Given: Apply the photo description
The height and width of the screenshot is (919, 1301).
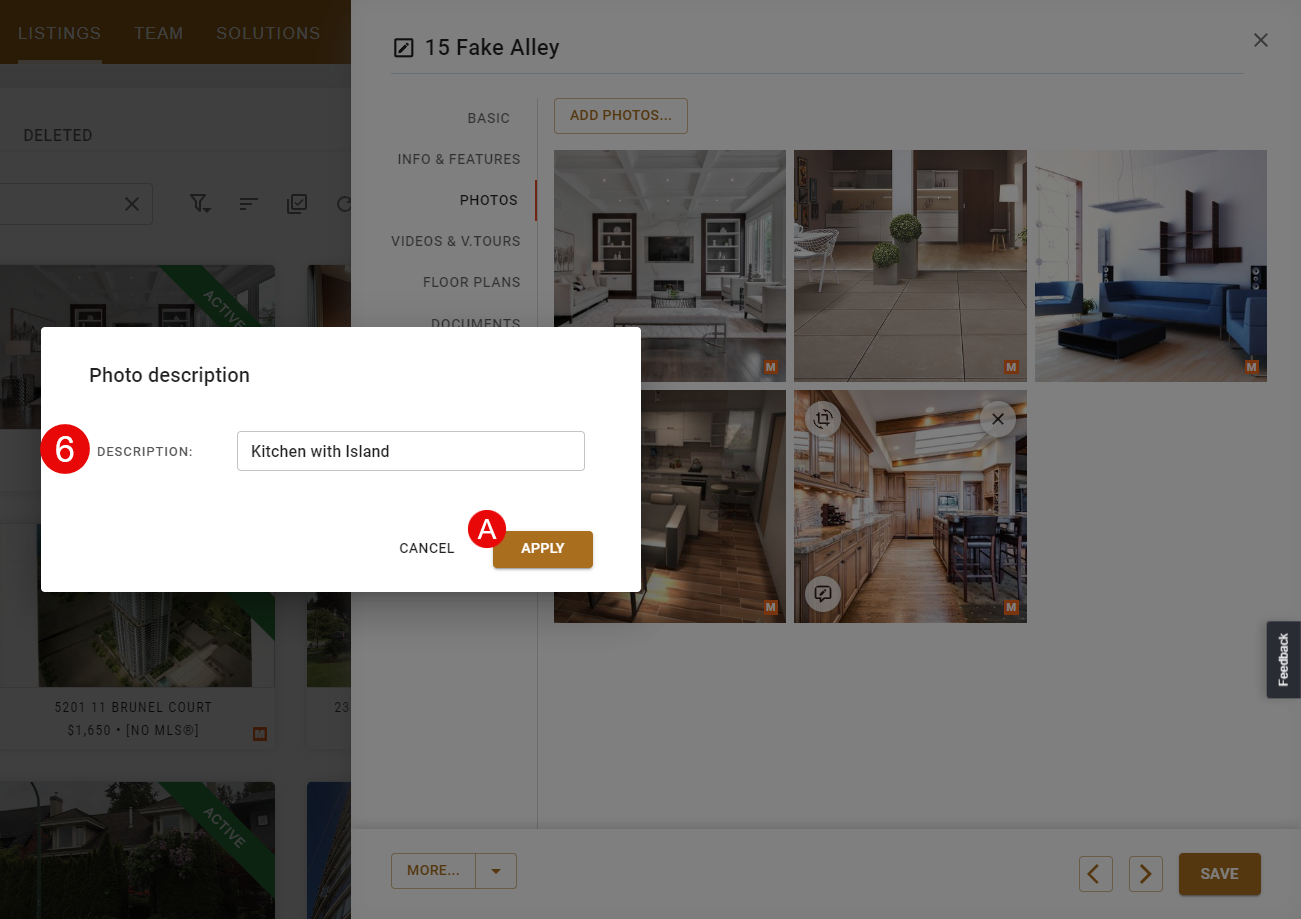Looking at the screenshot, I should click(543, 549).
